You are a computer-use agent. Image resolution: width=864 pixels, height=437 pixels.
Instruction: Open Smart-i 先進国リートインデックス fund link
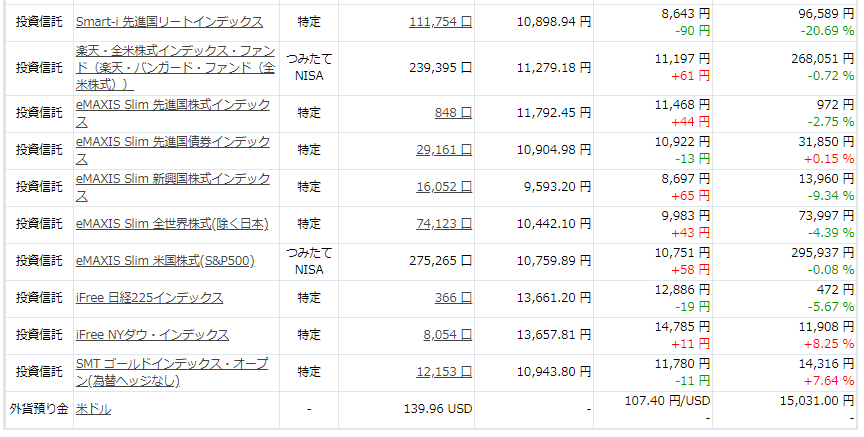pos(169,22)
